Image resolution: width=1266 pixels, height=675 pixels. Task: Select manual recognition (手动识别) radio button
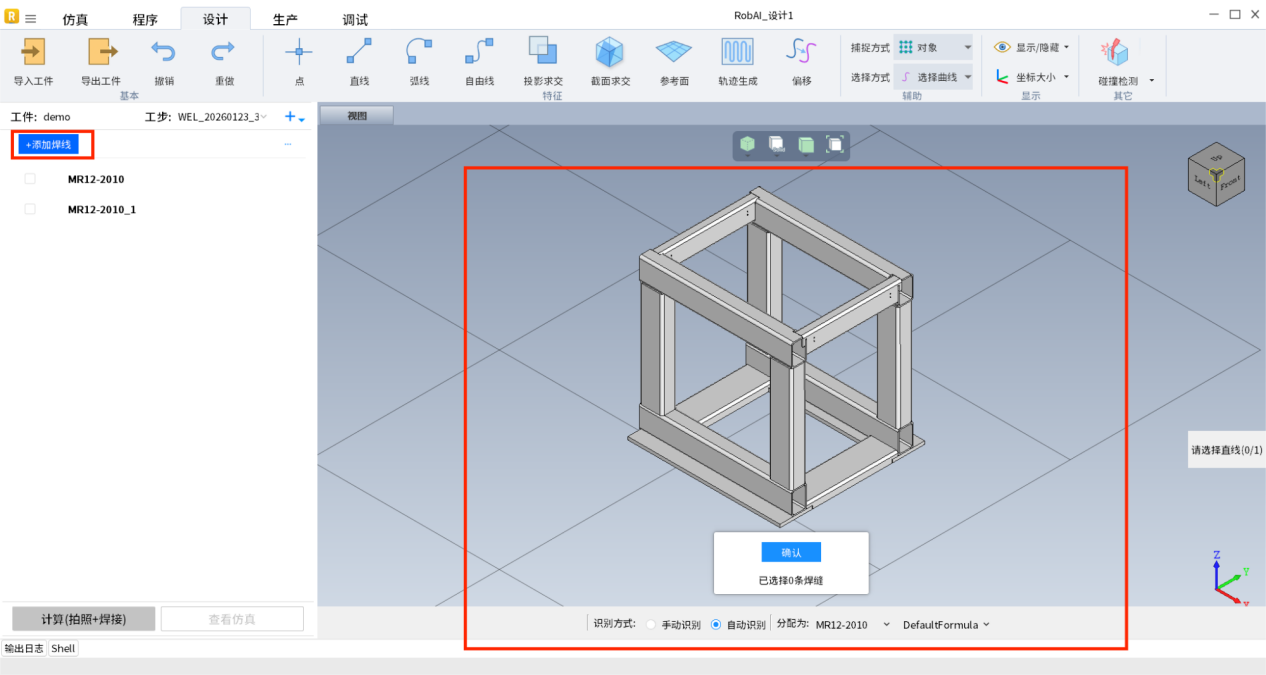click(x=651, y=625)
